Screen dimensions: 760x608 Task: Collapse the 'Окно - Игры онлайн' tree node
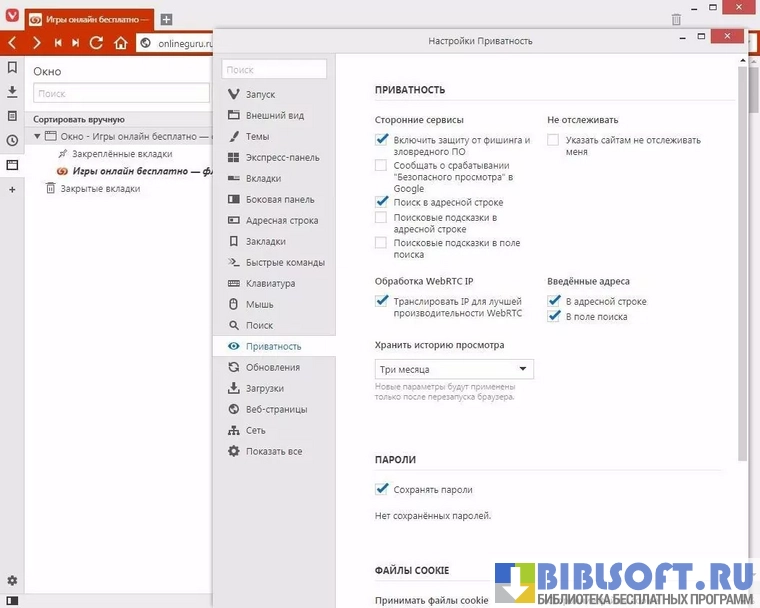pos(38,136)
